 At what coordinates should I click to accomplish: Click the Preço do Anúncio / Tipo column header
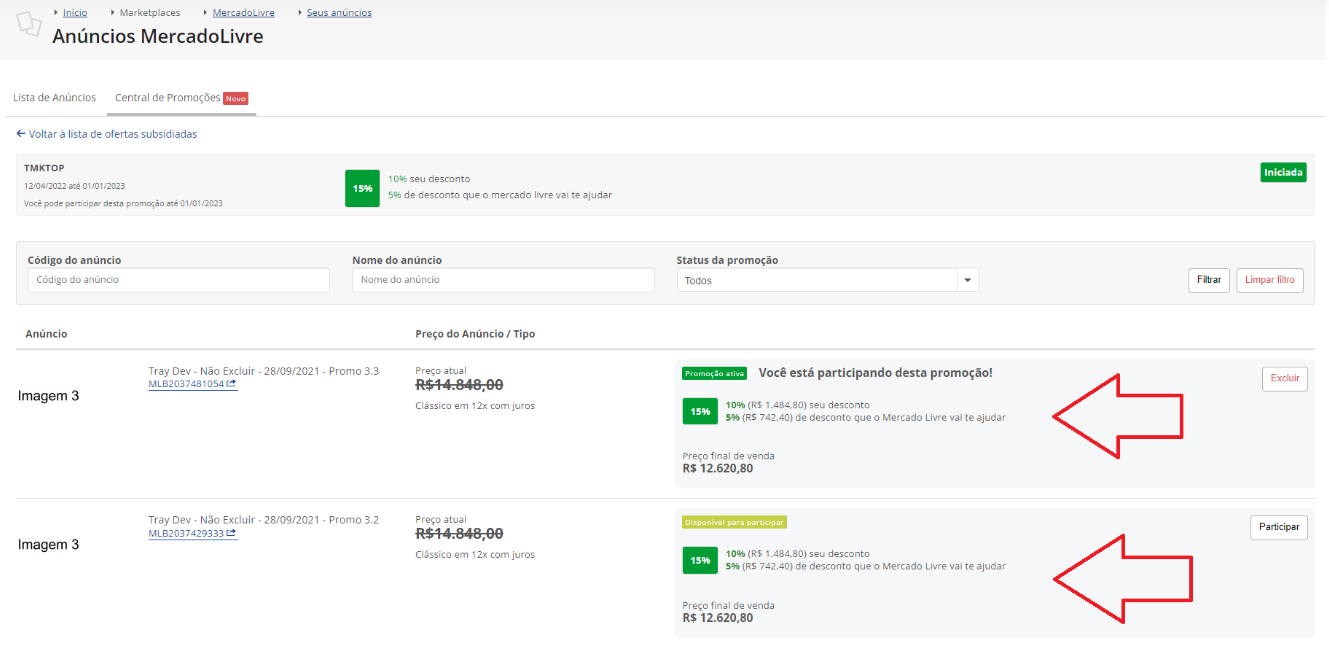point(475,334)
